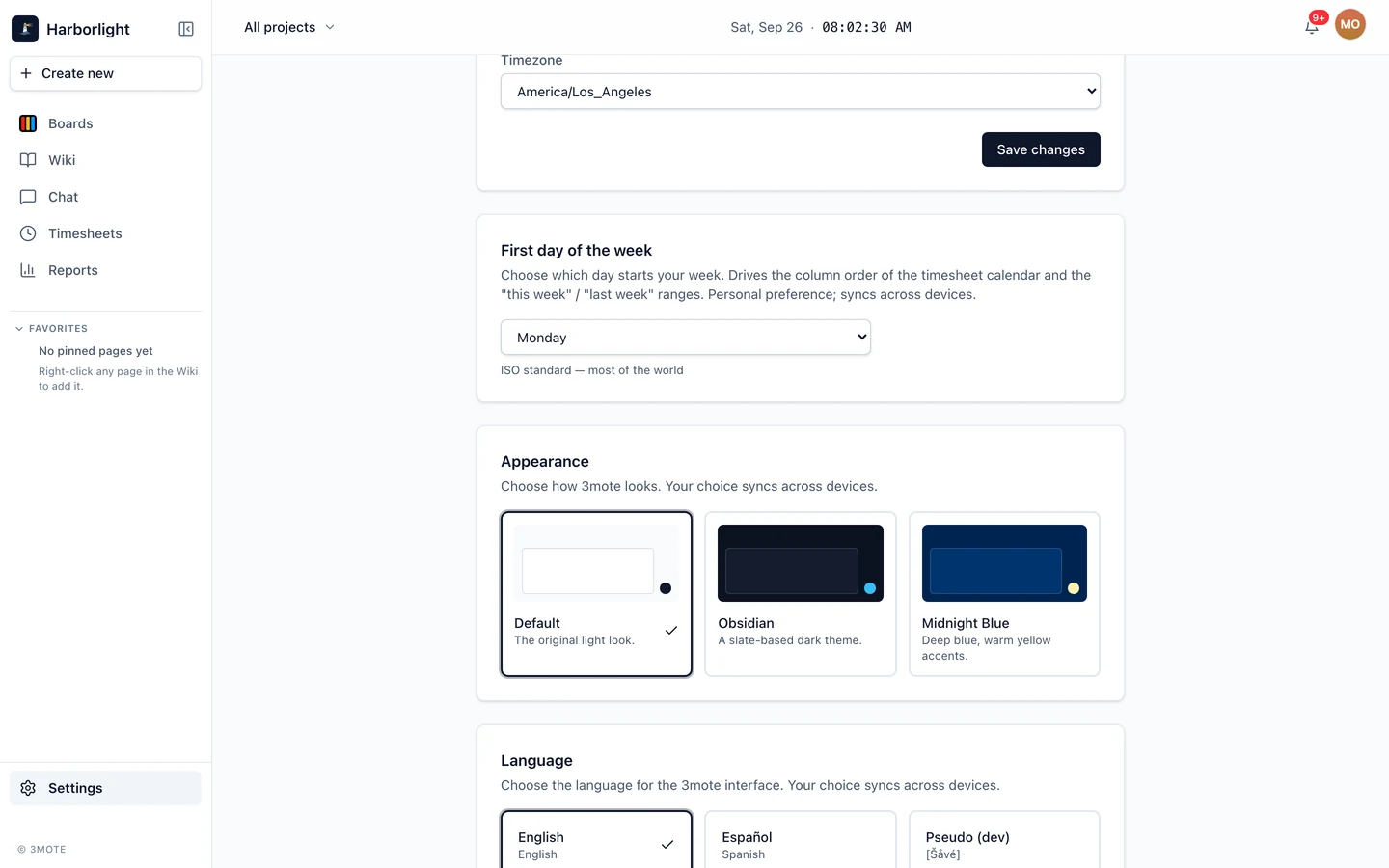
Task: Open the Timezone dropdown
Action: 801,92
